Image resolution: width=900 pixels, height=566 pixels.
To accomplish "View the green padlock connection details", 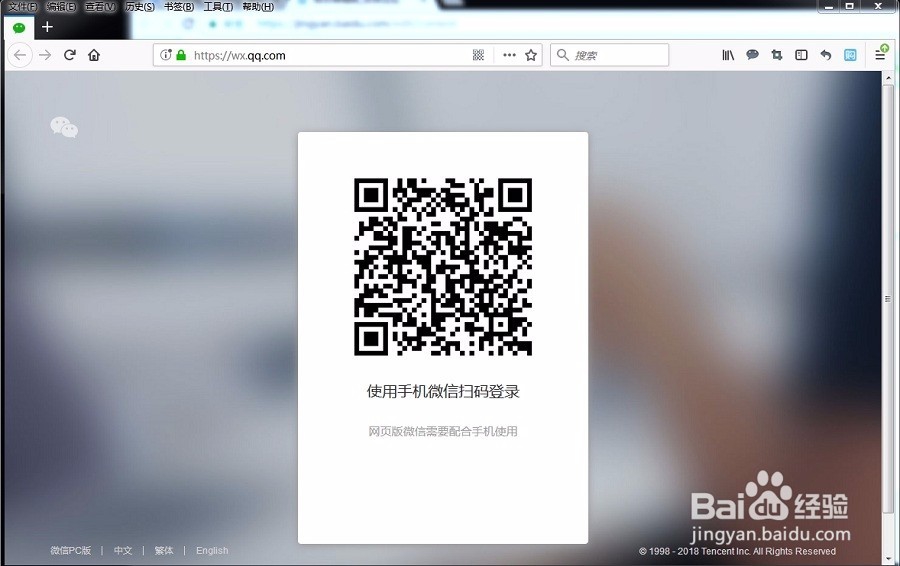I will [181, 55].
